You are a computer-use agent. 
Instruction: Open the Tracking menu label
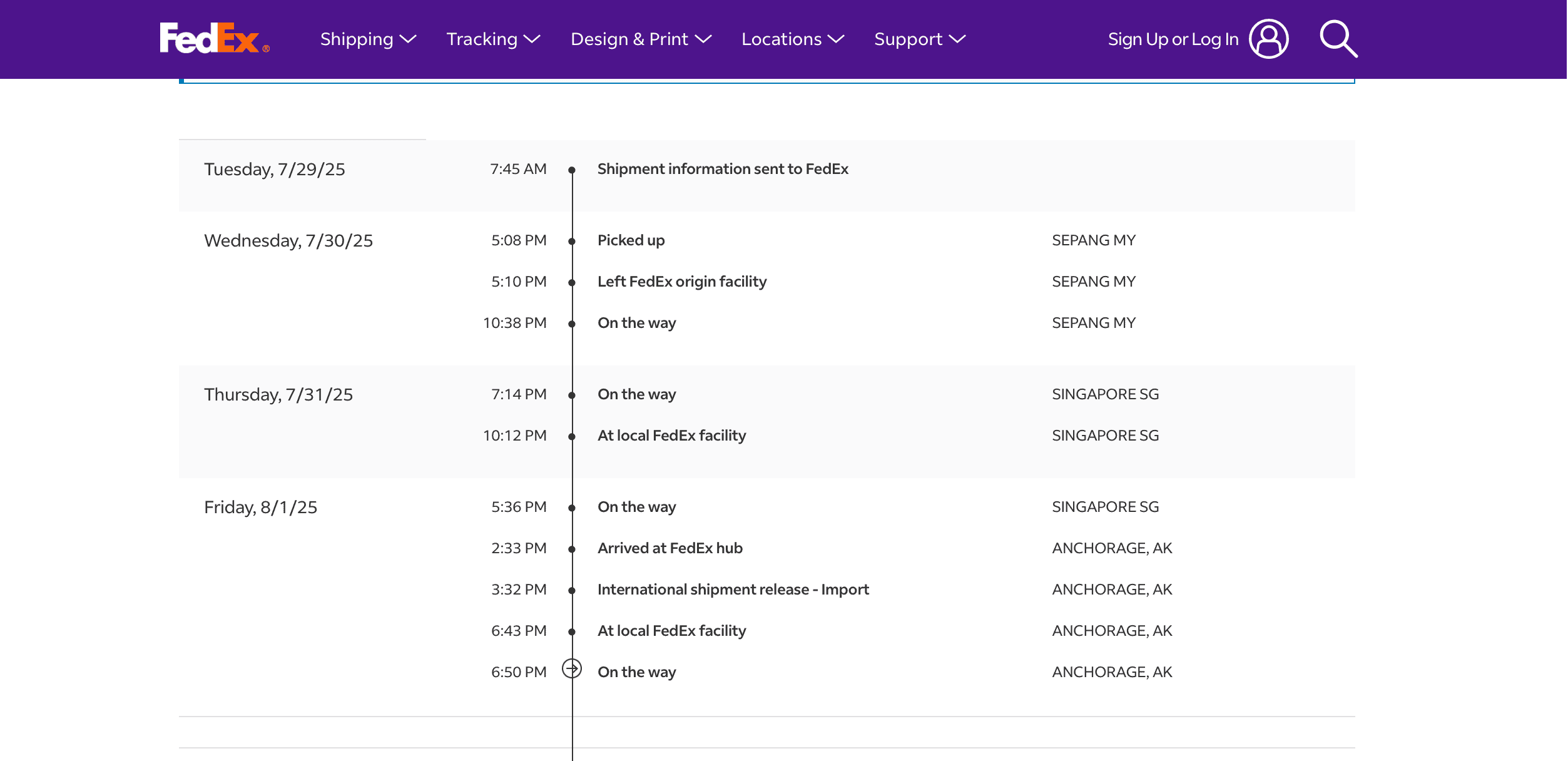pos(482,39)
